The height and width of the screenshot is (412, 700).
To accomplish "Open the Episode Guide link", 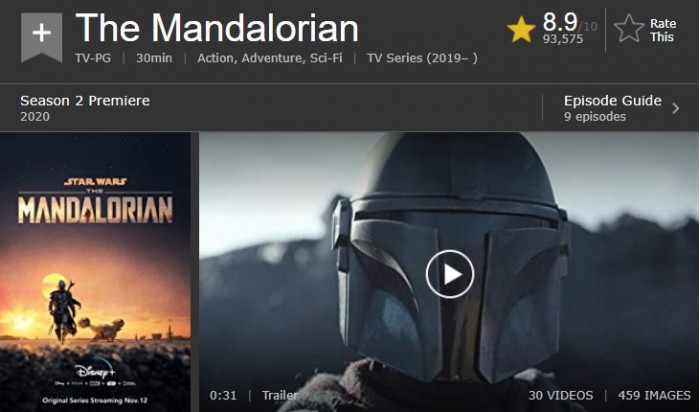I will coord(612,100).
